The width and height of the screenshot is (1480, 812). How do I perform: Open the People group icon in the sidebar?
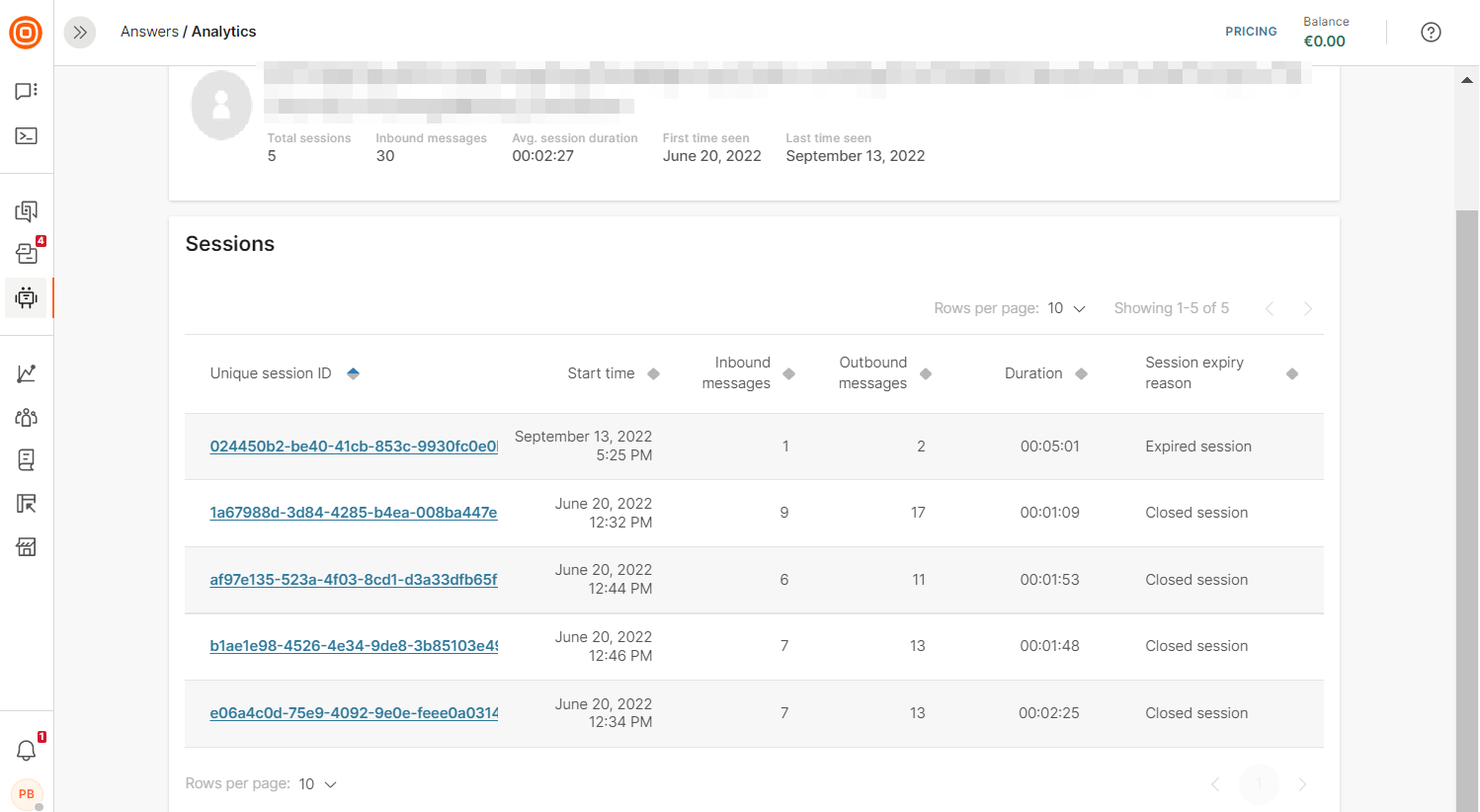27,417
